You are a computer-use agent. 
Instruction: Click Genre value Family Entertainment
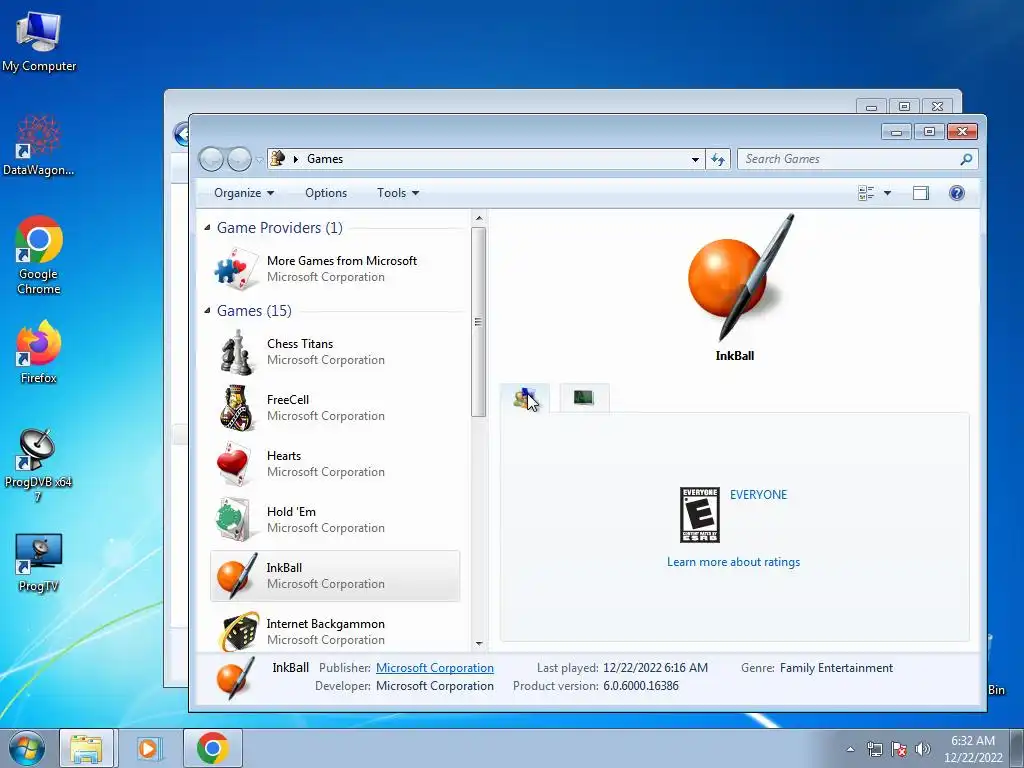(836, 667)
